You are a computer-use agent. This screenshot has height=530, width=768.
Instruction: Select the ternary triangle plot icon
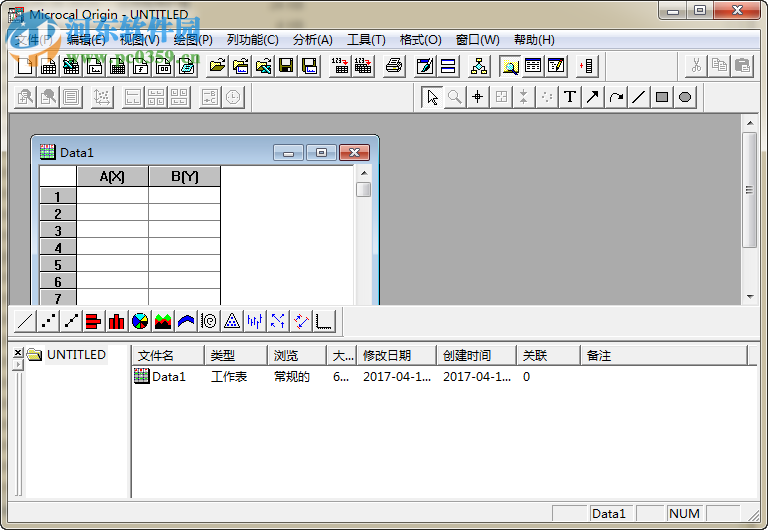(x=231, y=321)
